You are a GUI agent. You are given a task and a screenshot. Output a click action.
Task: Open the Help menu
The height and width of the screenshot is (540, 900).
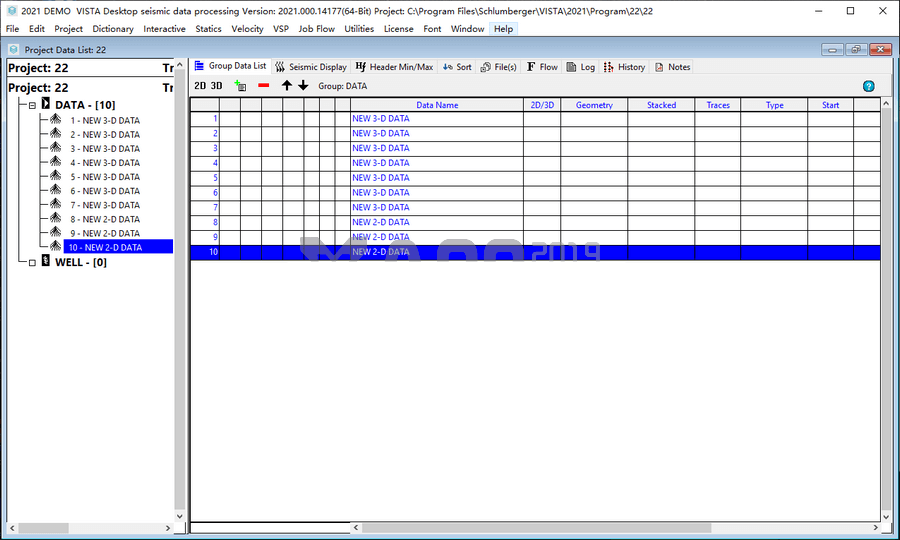[503, 29]
